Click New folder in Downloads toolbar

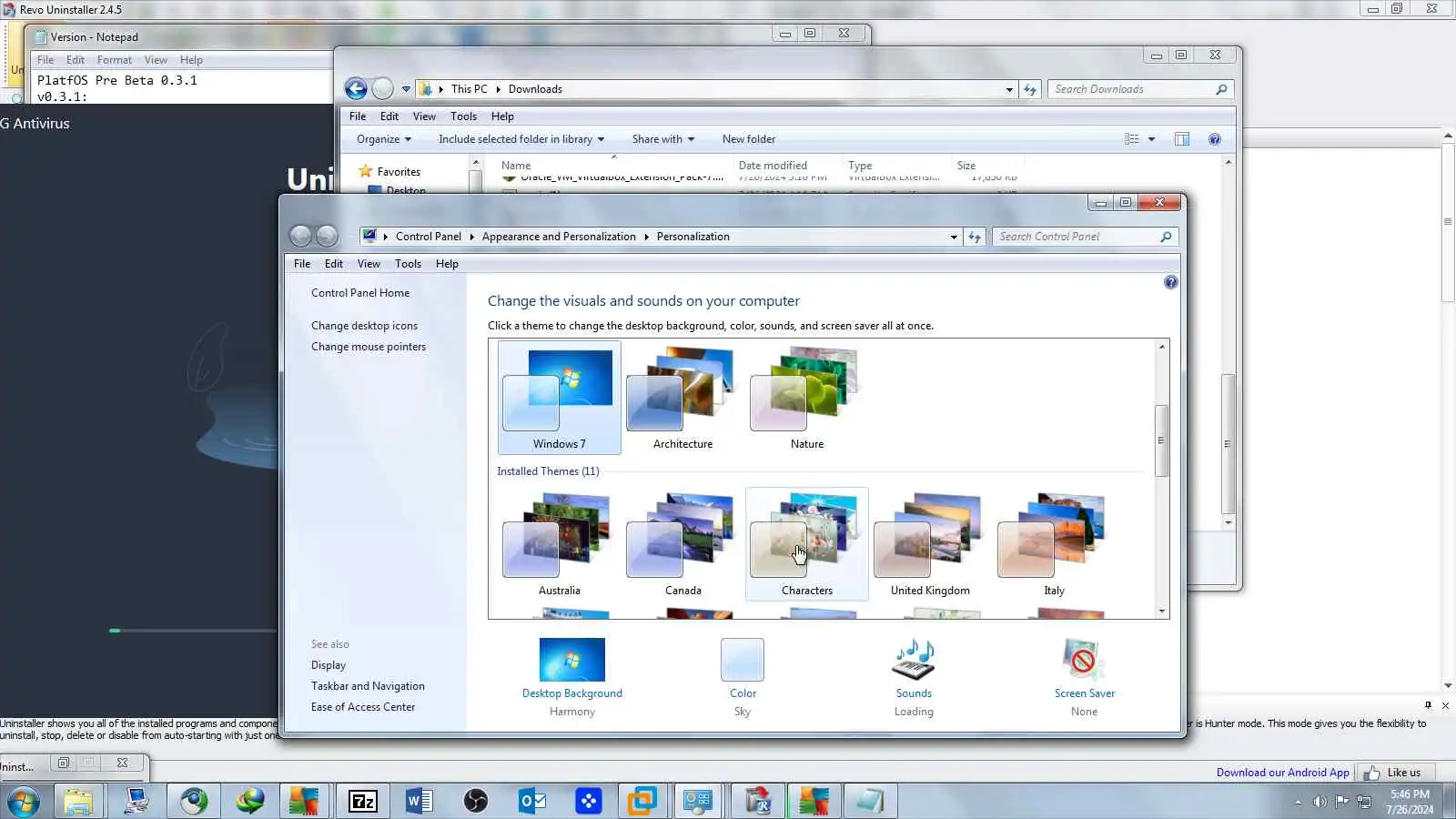coord(749,139)
